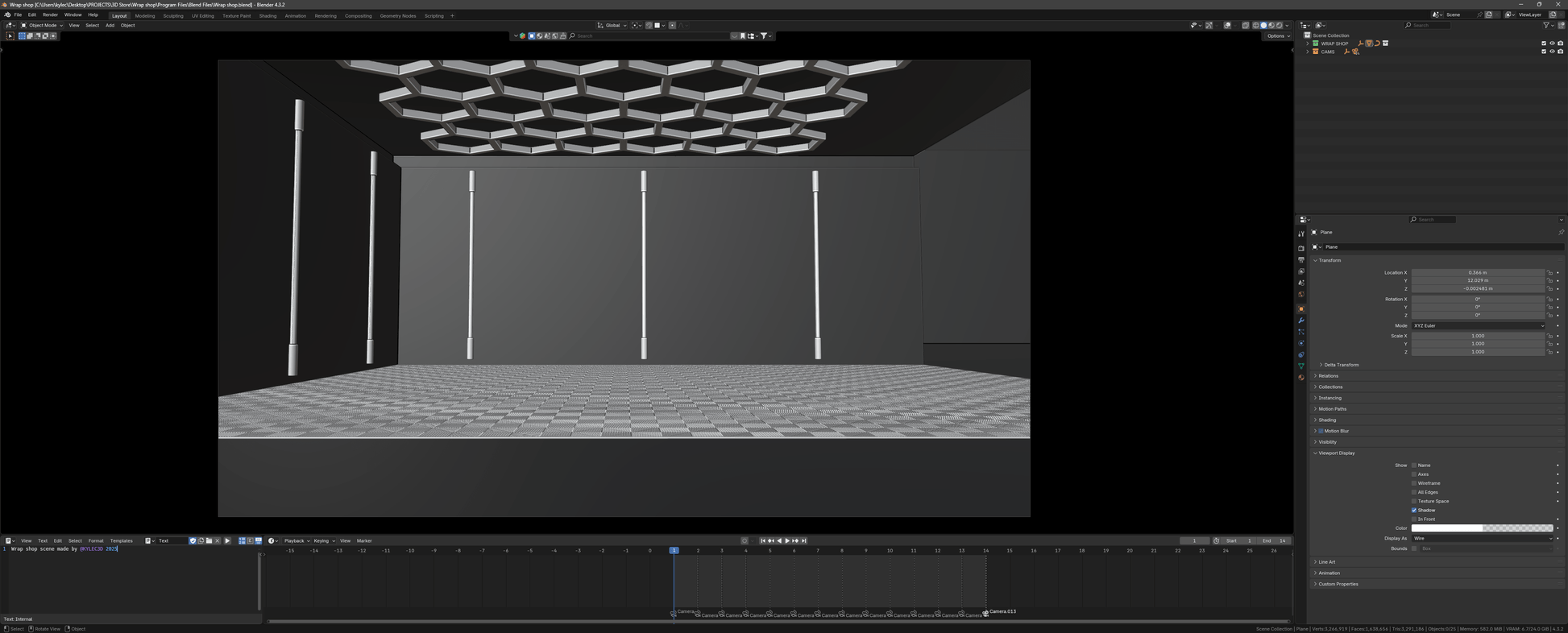The width and height of the screenshot is (1568, 633).
Task: Open the Render menu in the top bar
Action: 50,14
